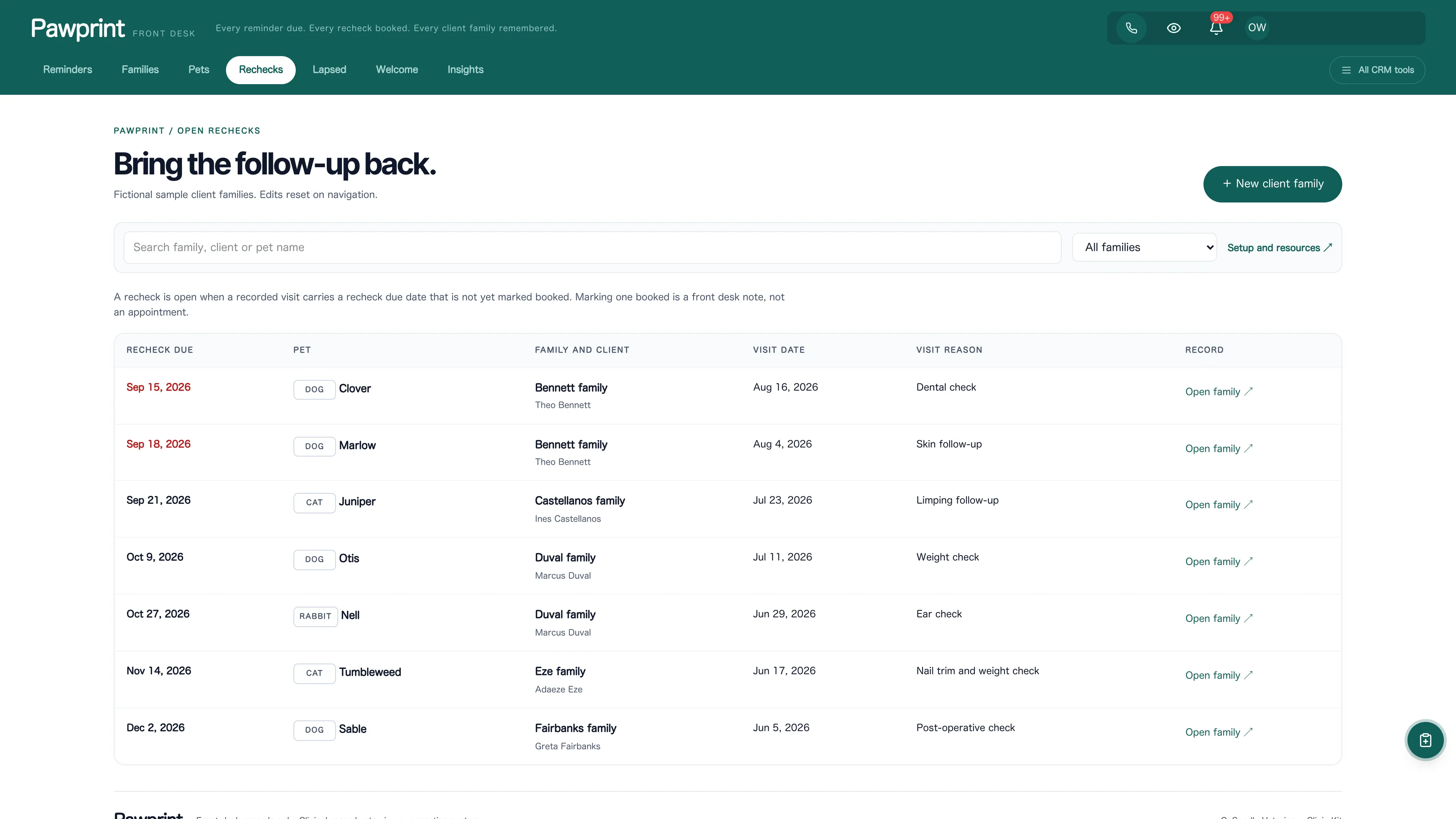Image resolution: width=1456 pixels, height=819 pixels.
Task: Open the OW user avatar
Action: coord(1257,28)
